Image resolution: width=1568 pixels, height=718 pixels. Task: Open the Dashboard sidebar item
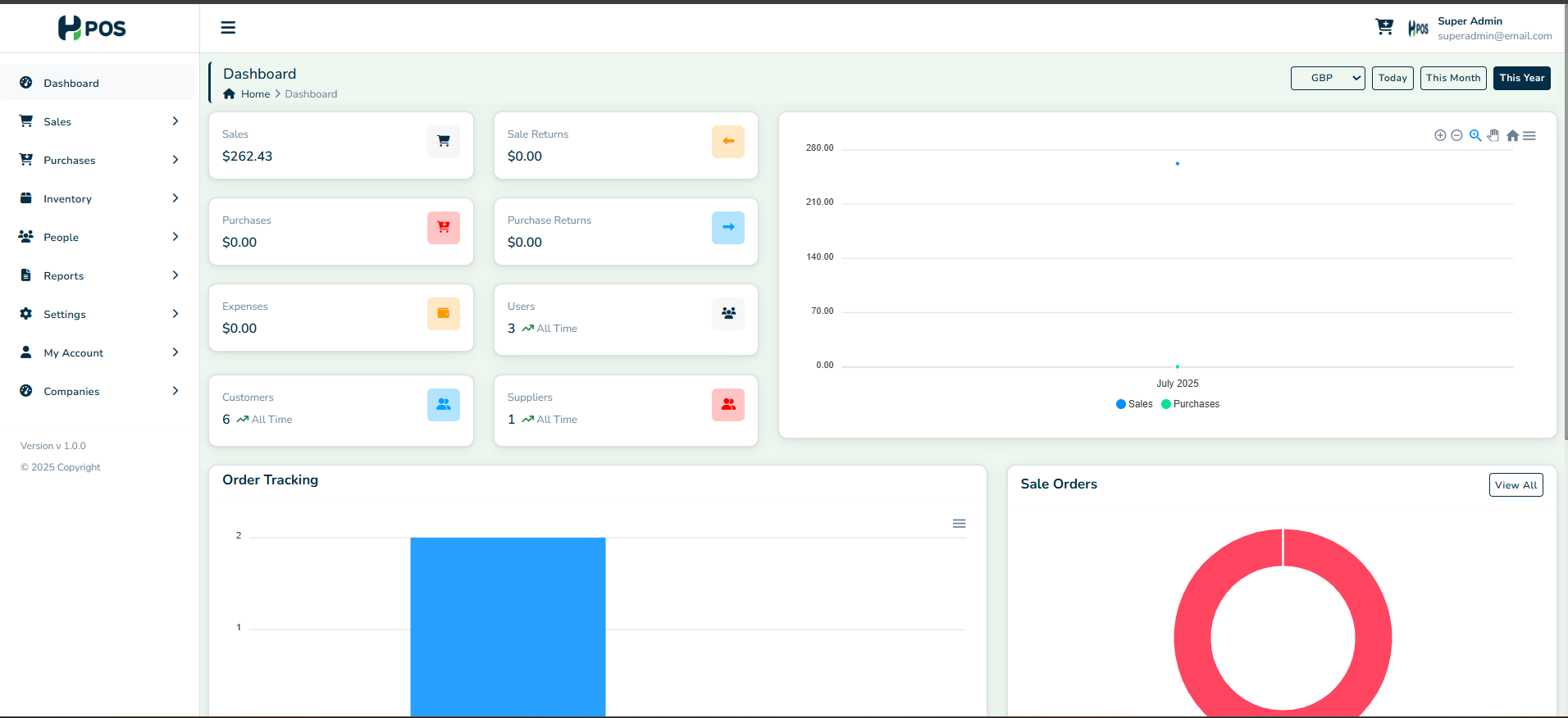(x=98, y=83)
